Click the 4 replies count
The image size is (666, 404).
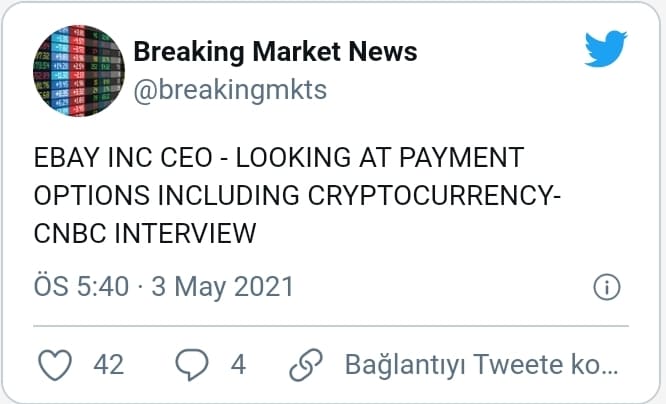238,364
